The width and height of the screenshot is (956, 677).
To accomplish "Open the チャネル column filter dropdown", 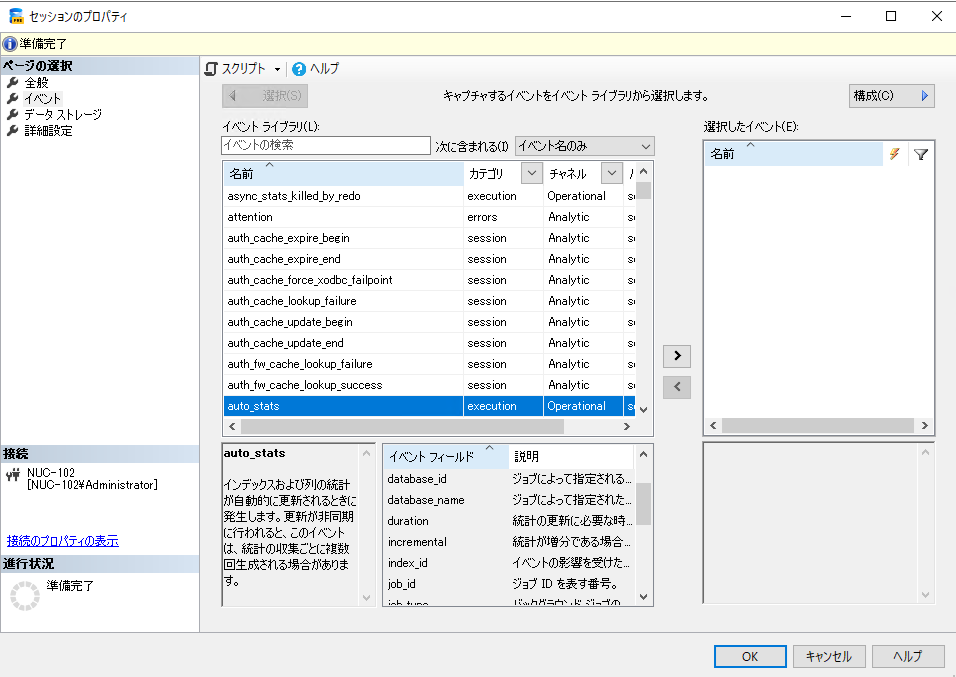I will click(x=612, y=173).
